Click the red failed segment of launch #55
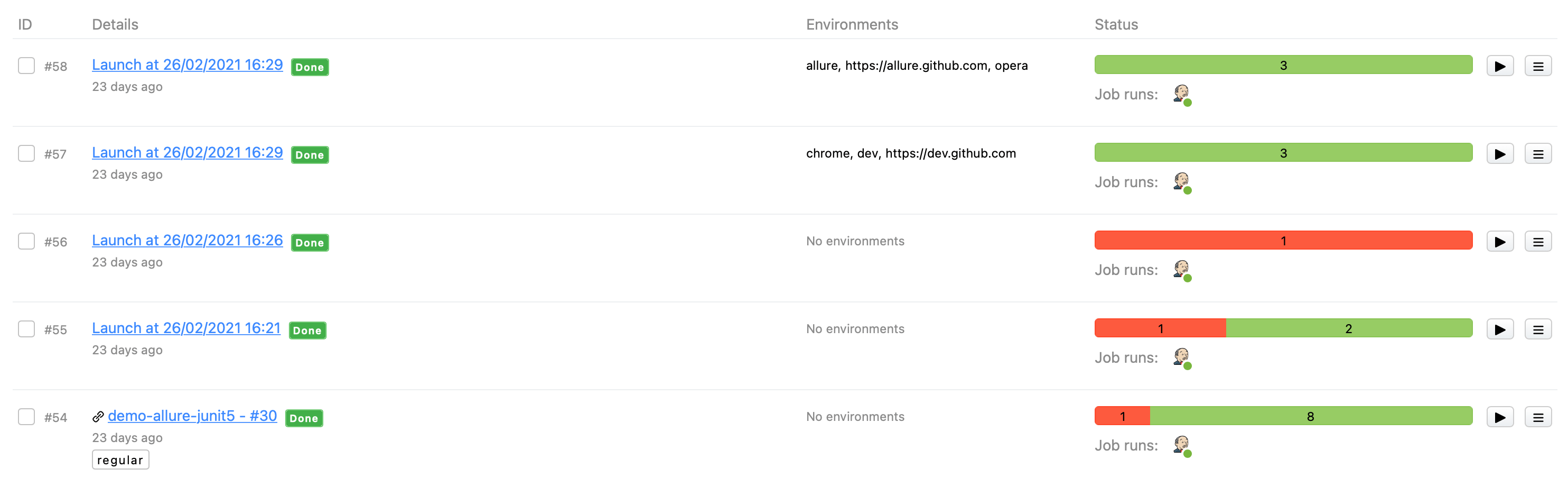The image size is (1568, 496). click(x=1160, y=328)
